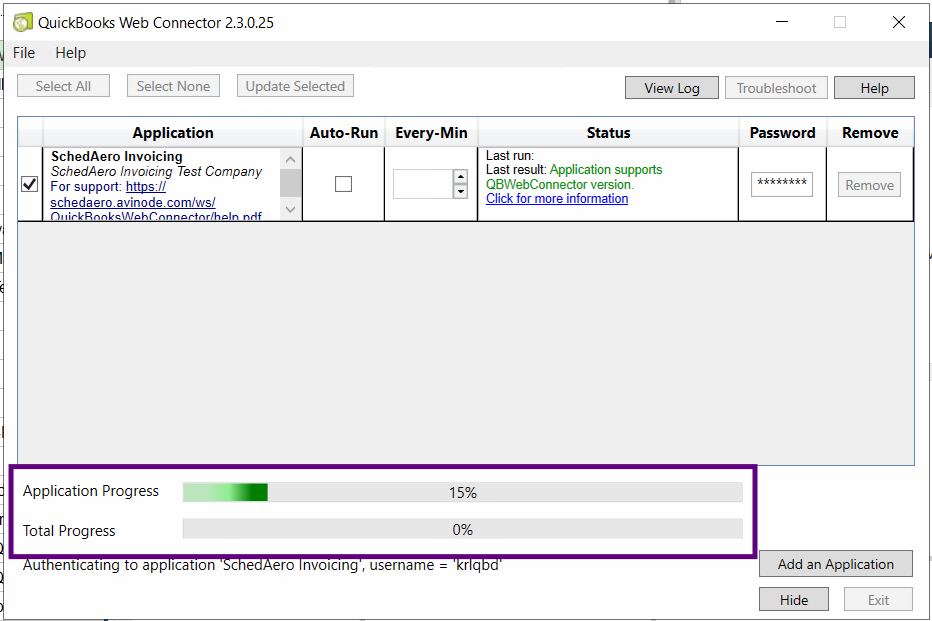Click the Hide button
932x621 pixels.
click(794, 600)
